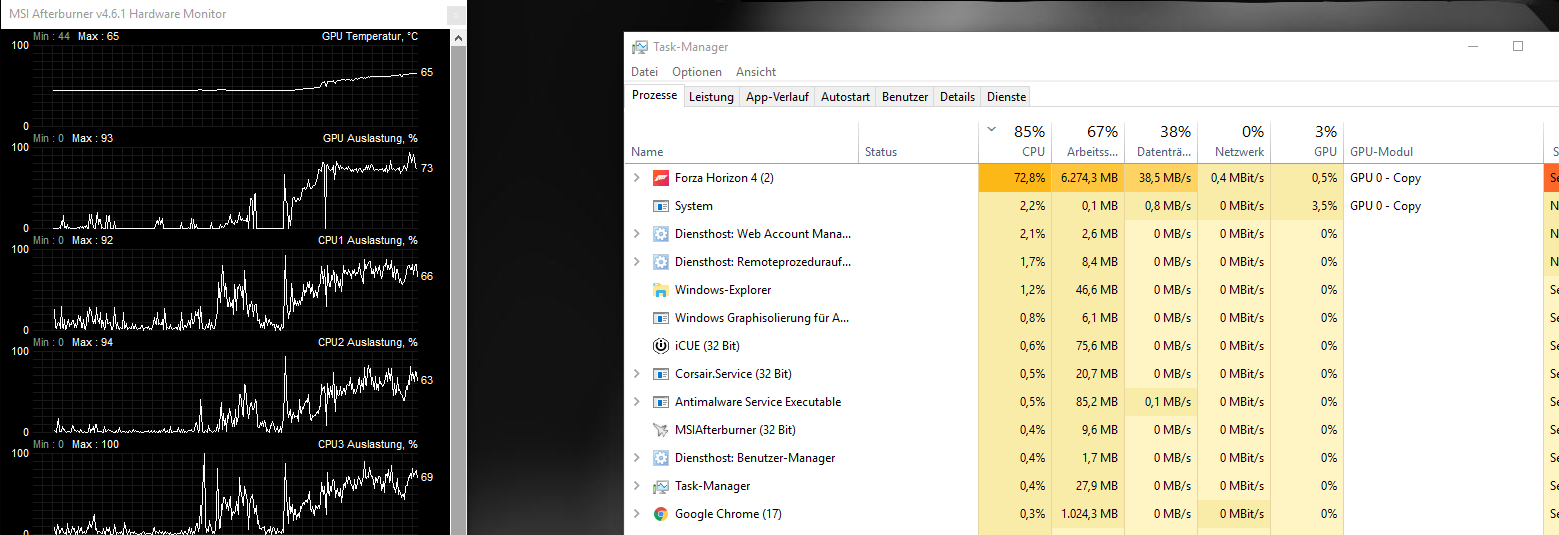Screen dimensions: 1559x535
Task: Expand the Task-Manager process group
Action: 637,486
